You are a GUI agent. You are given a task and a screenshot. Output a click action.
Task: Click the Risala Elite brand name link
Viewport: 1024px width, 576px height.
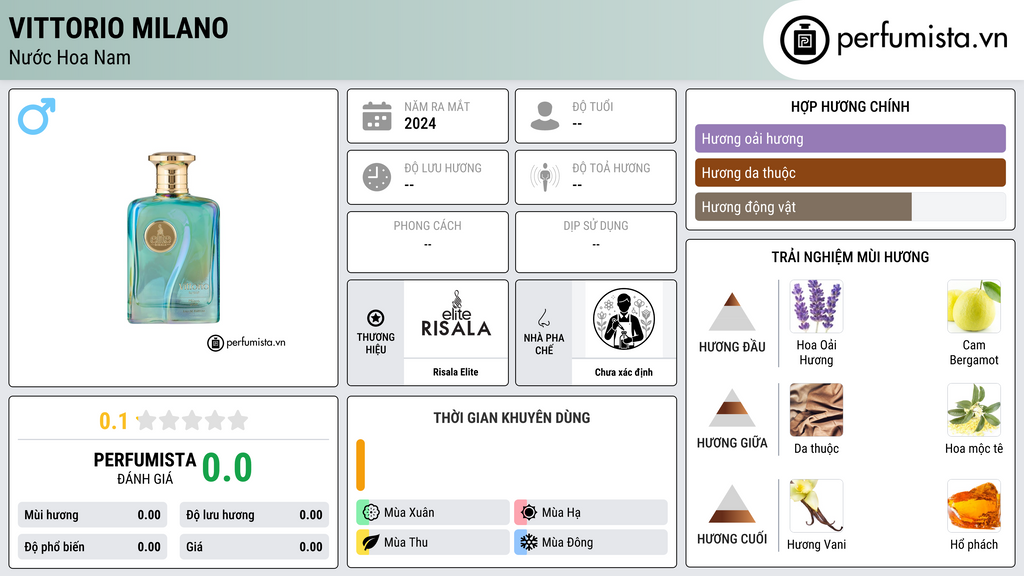[x=455, y=372]
